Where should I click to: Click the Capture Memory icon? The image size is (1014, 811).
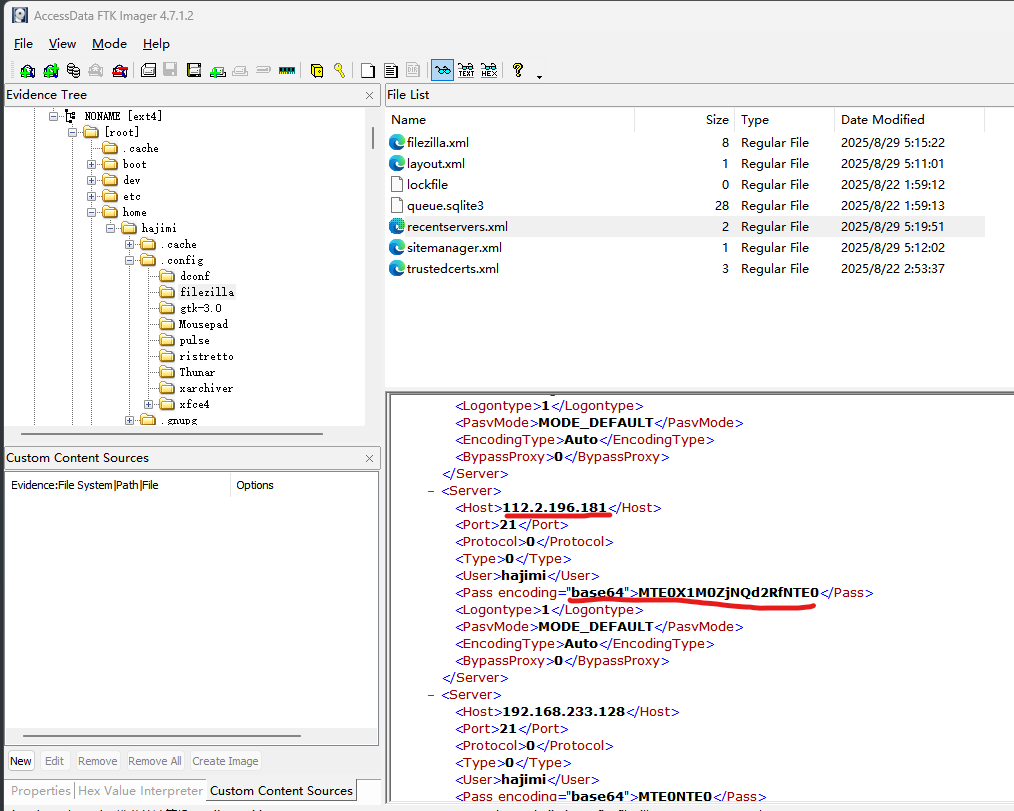click(286, 70)
